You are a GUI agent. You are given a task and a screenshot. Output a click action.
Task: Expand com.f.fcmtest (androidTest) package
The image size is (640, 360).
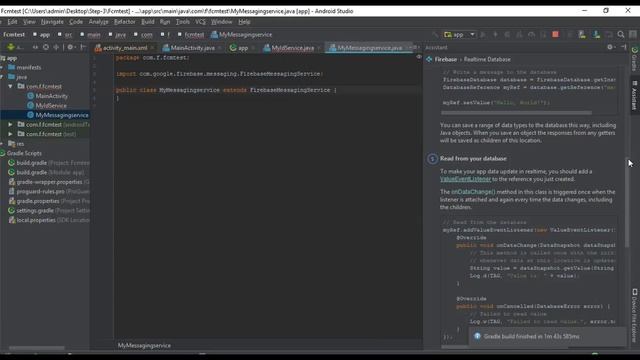[10, 124]
